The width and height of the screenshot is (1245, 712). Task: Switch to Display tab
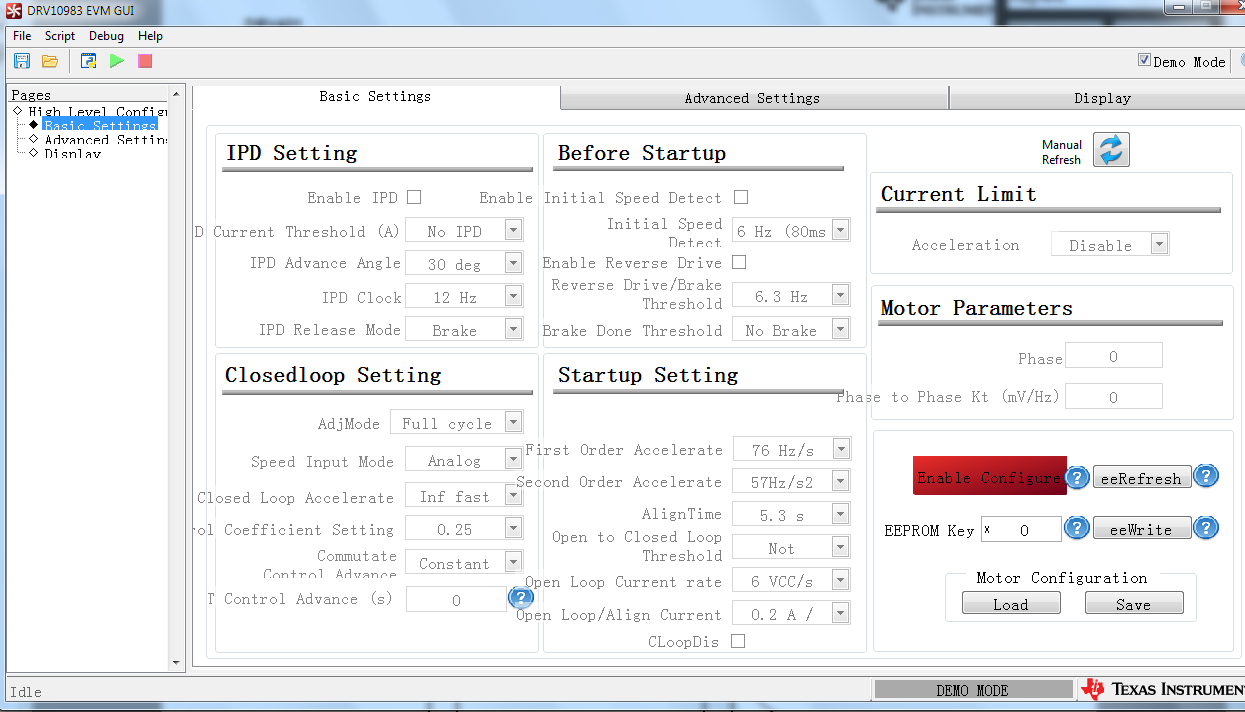(x=1098, y=98)
